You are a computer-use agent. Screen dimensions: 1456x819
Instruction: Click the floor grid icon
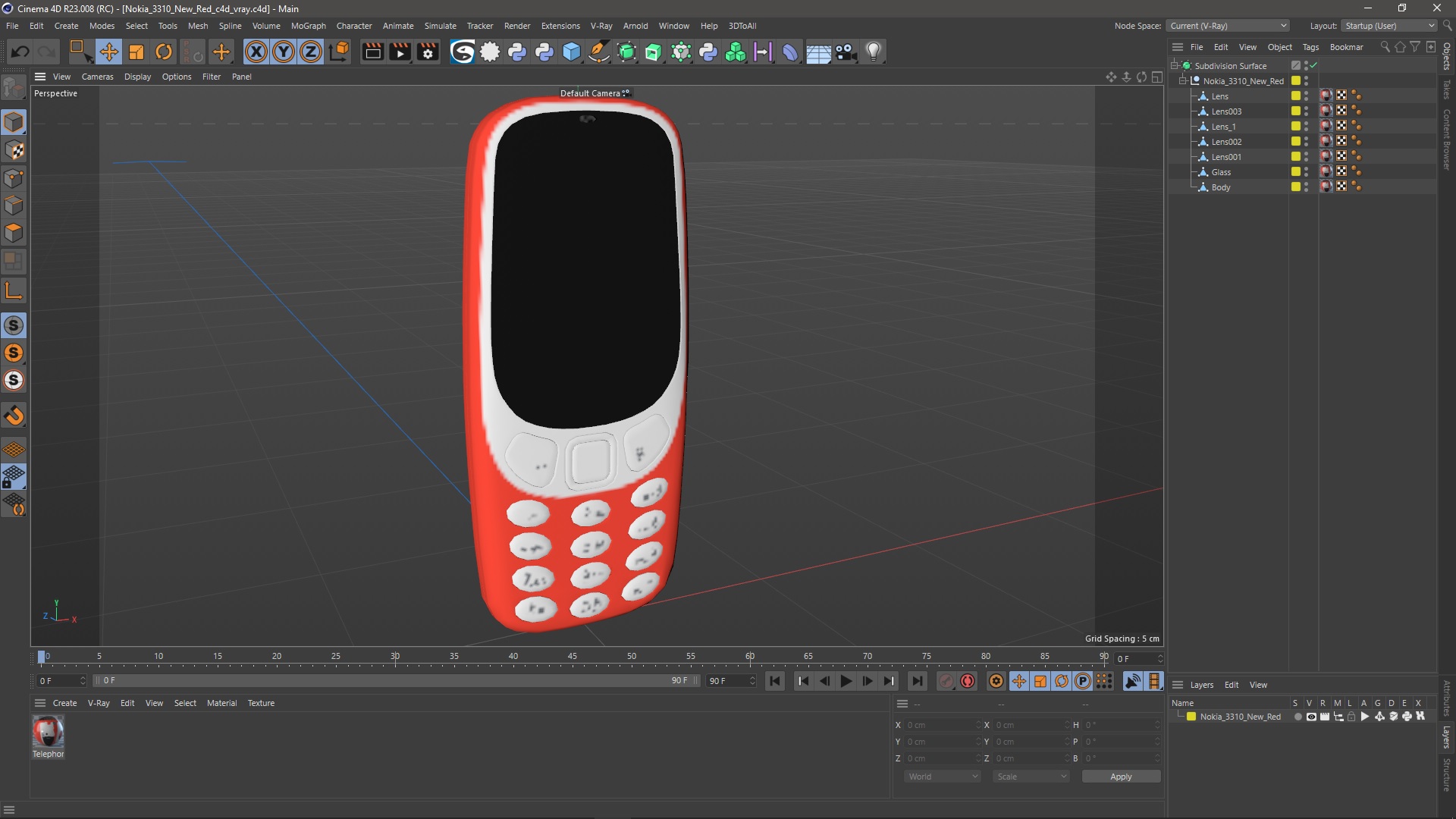coord(818,52)
